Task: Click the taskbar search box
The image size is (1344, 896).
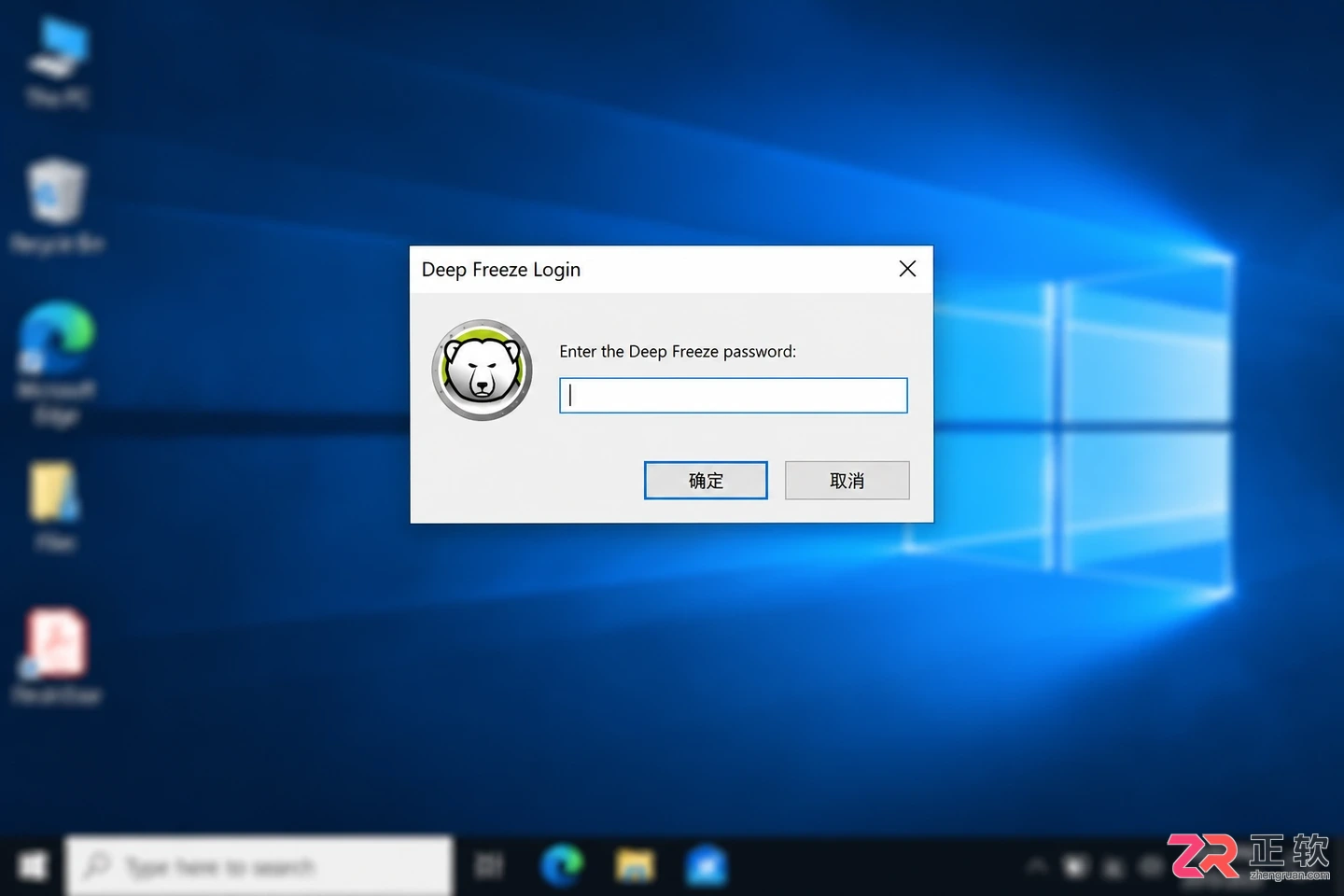Action: pos(259,866)
